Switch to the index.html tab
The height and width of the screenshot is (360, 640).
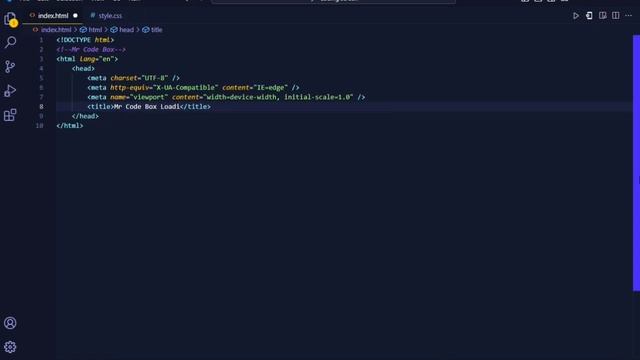point(53,16)
